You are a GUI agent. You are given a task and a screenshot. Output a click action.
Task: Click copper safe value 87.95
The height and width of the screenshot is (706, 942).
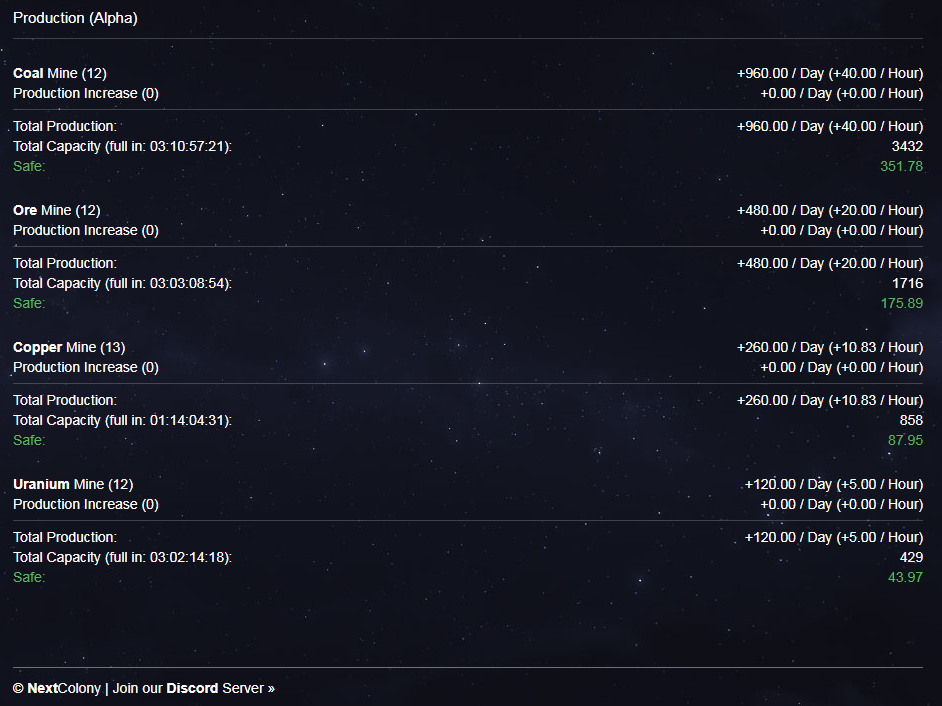pyautogui.click(x=905, y=440)
